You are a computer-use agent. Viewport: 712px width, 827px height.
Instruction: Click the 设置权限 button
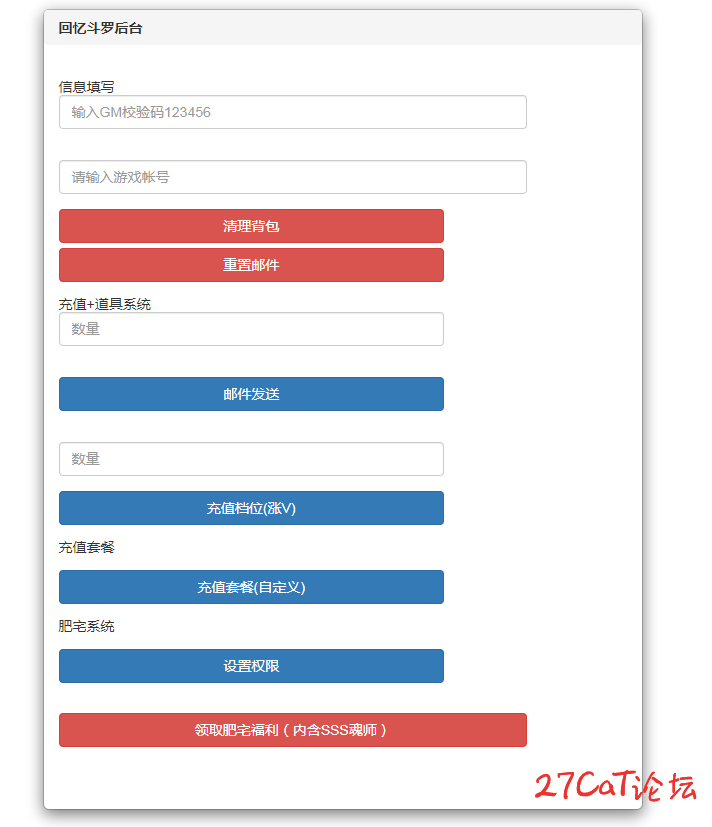click(251, 666)
